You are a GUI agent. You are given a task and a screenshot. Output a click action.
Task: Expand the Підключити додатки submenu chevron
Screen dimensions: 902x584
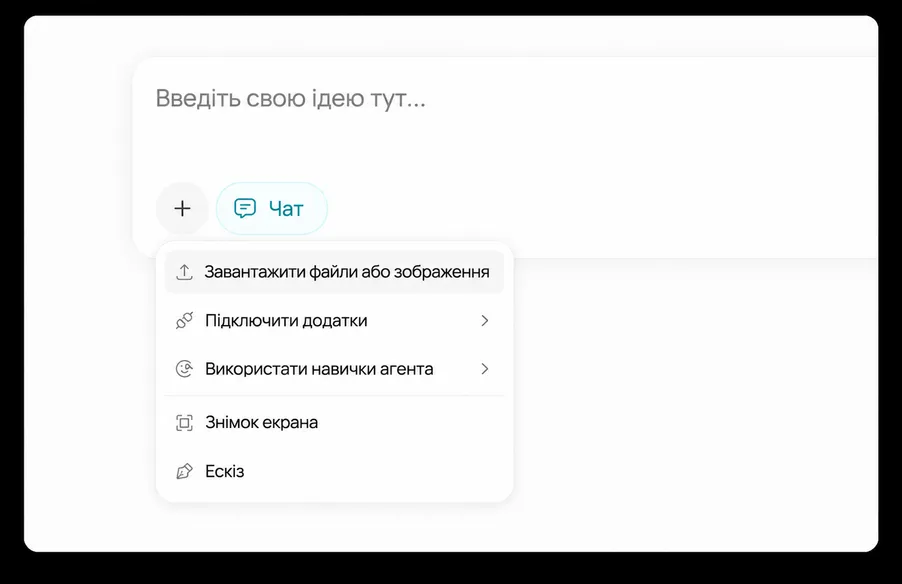[x=484, y=320]
